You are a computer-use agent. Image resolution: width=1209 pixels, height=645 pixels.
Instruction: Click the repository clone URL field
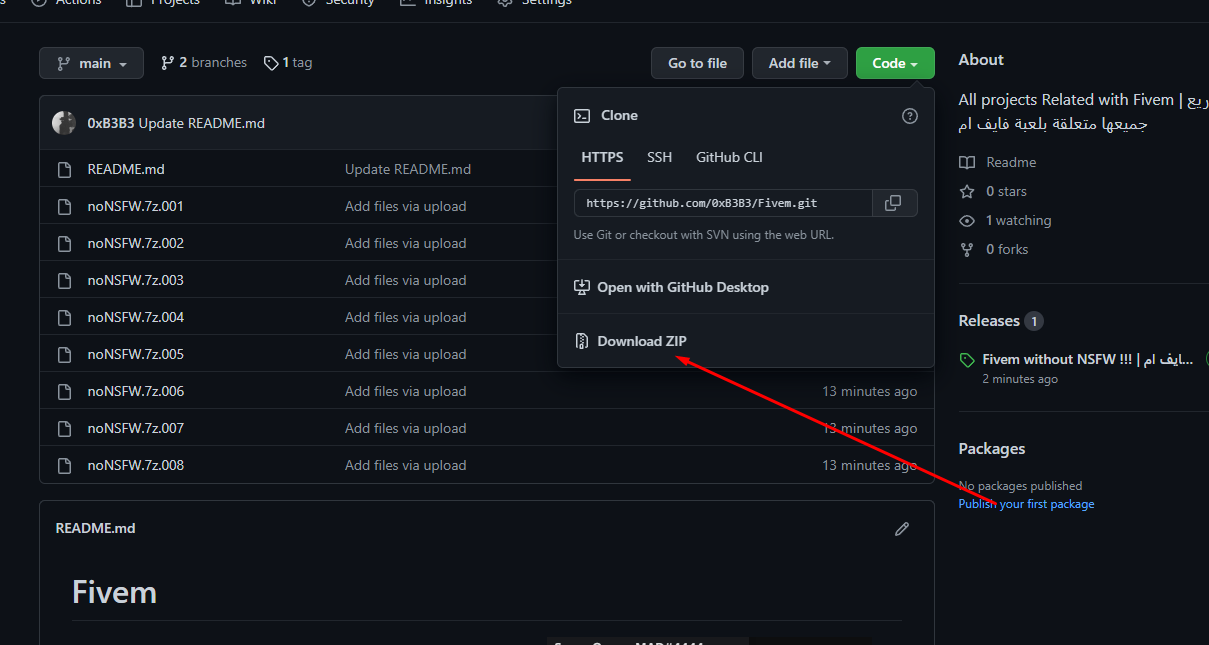coord(723,203)
